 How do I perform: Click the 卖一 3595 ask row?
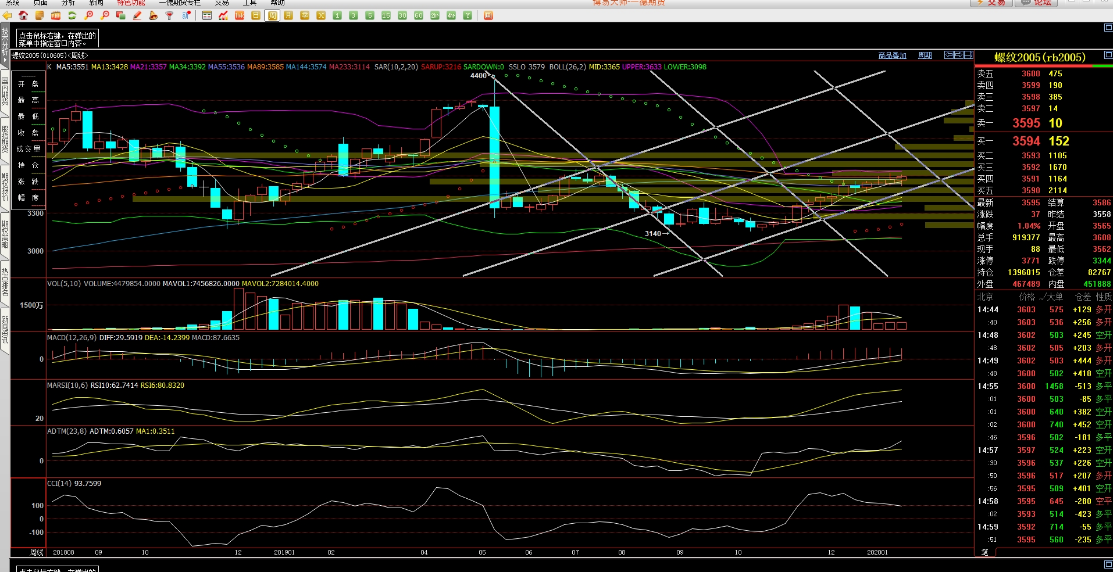click(1043, 123)
